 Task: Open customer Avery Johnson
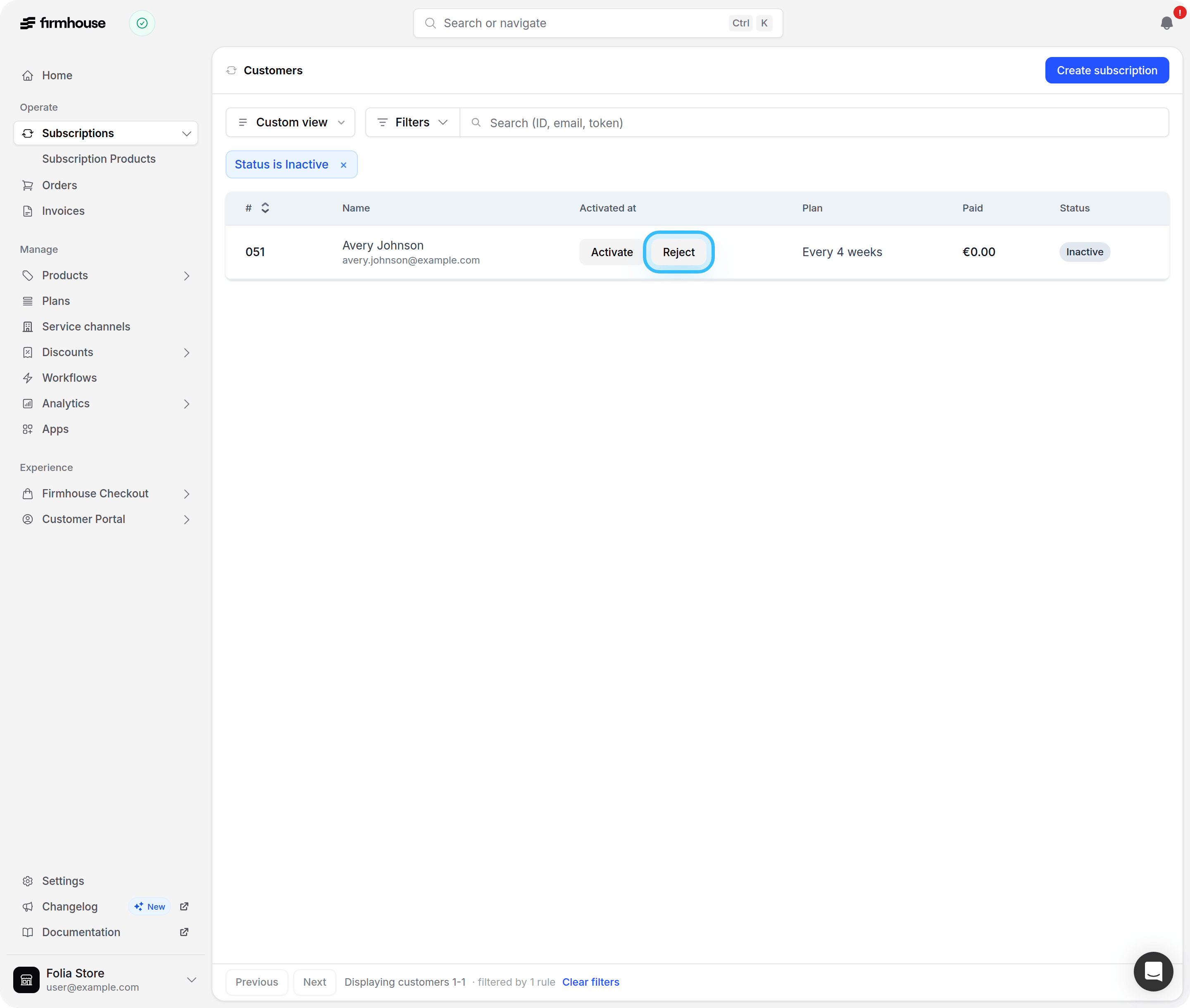383,245
